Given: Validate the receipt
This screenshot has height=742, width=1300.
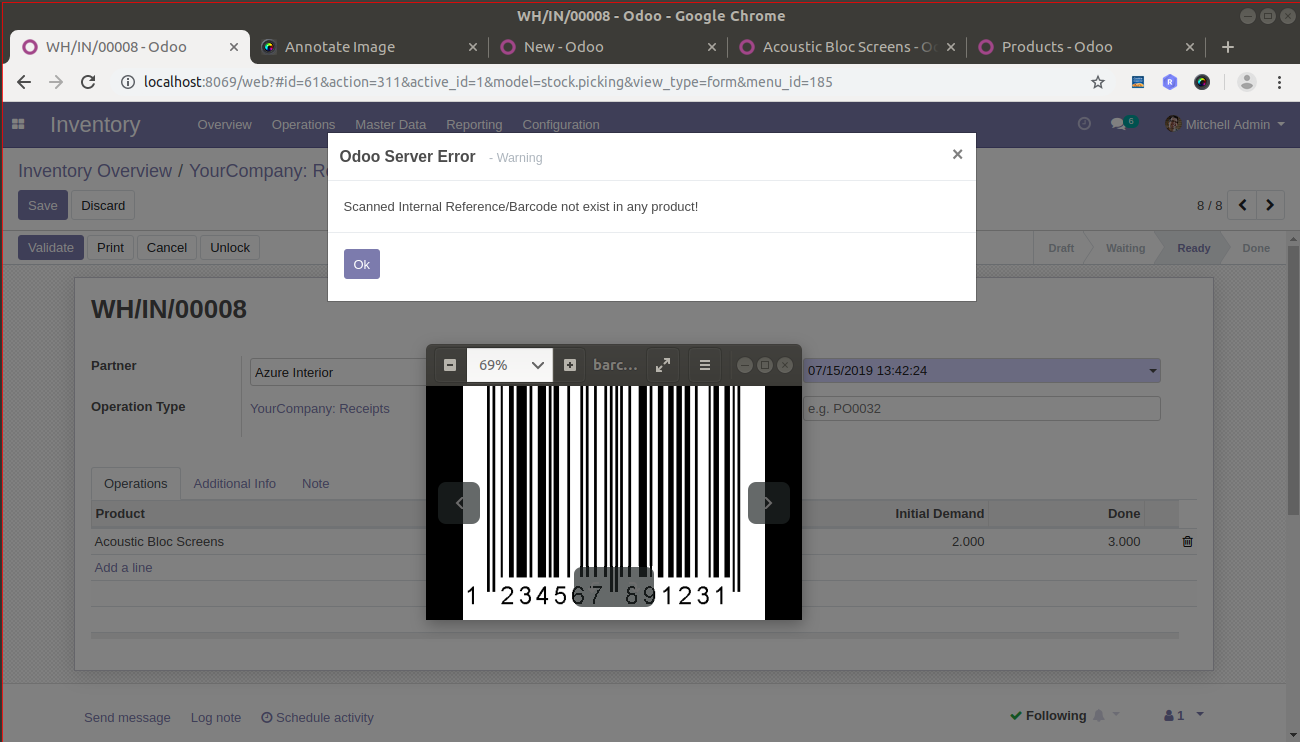Looking at the screenshot, I should pyautogui.click(x=51, y=248).
